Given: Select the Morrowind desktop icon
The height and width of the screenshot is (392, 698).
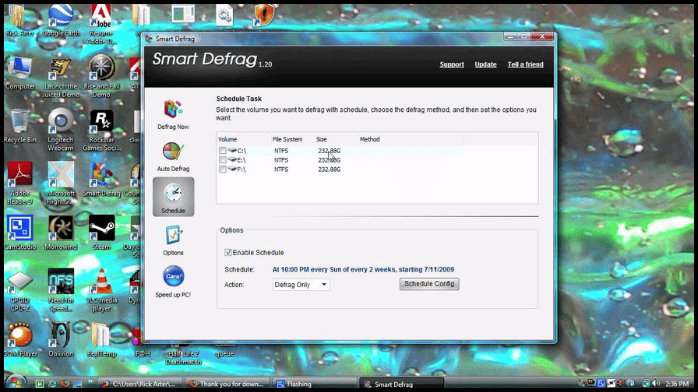Looking at the screenshot, I should 61,233.
